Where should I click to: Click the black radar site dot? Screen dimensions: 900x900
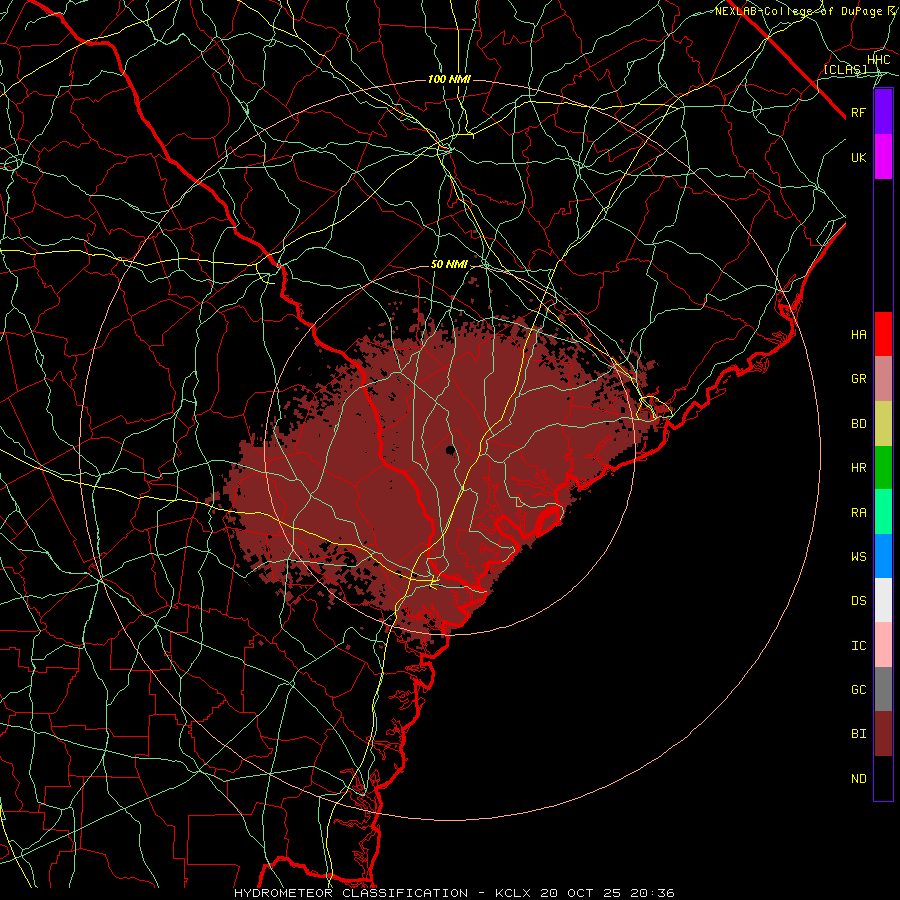tap(451, 449)
